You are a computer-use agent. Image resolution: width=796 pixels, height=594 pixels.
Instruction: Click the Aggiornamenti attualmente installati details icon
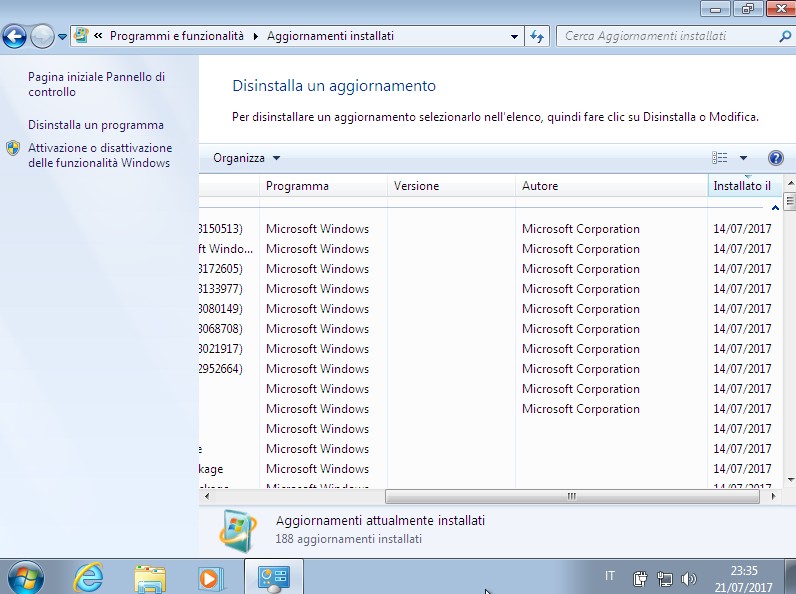click(238, 530)
